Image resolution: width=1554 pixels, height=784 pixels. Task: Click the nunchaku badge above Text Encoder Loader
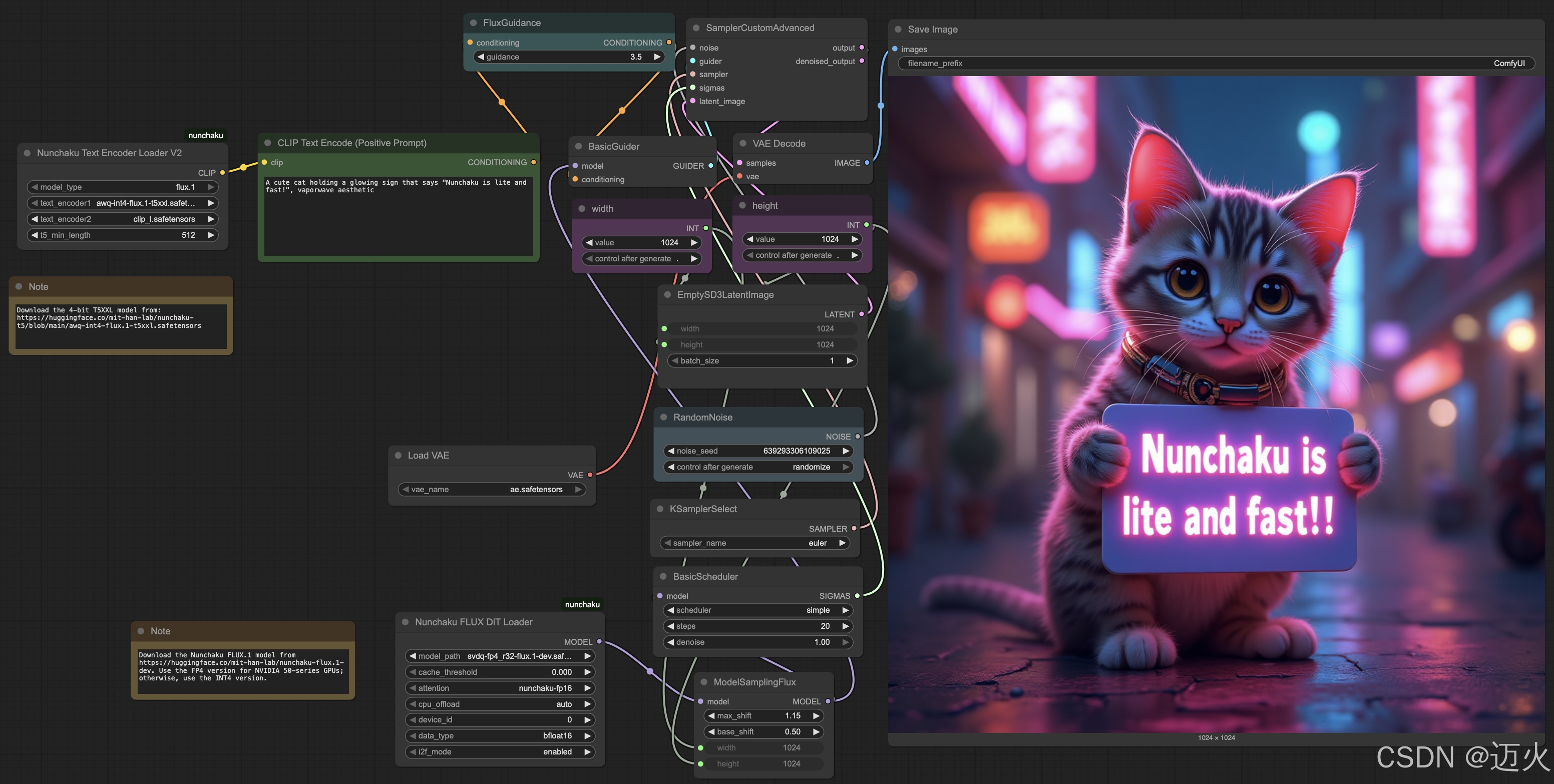[x=205, y=135]
